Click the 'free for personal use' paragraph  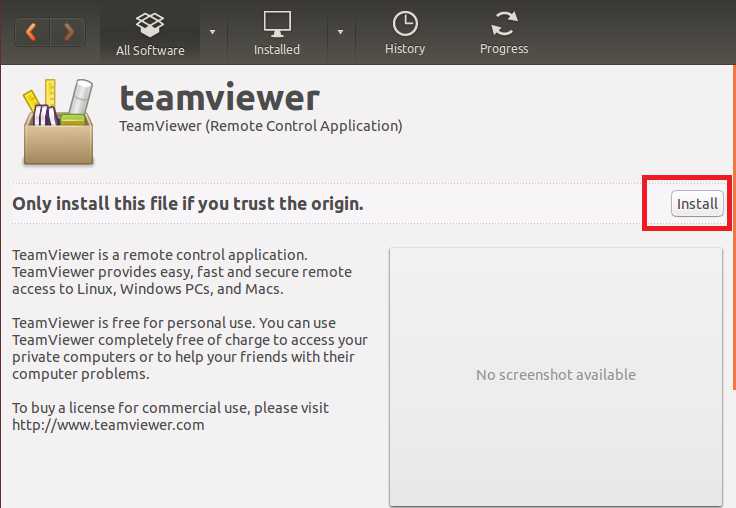tap(190, 348)
